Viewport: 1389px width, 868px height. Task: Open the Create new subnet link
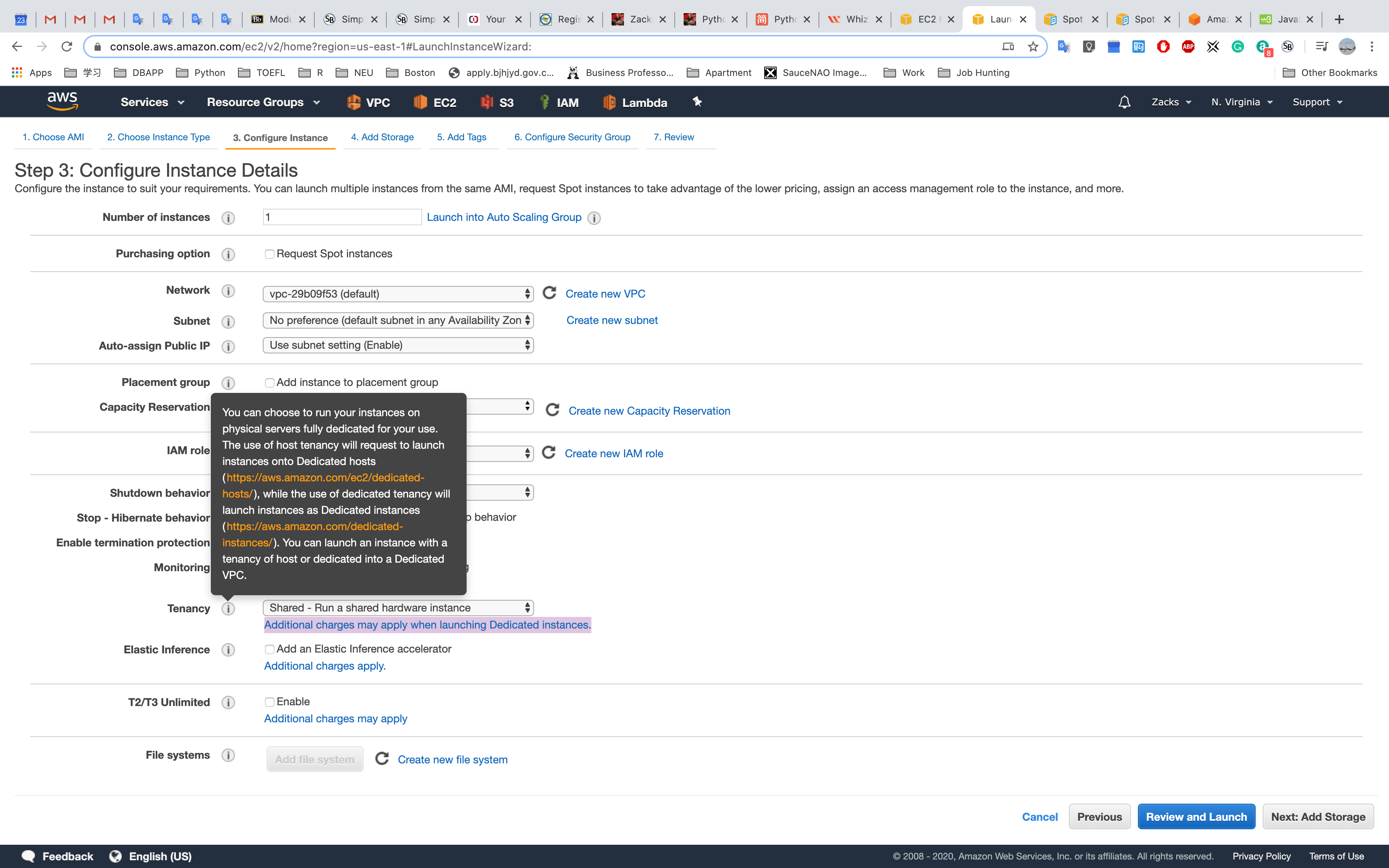tap(611, 320)
